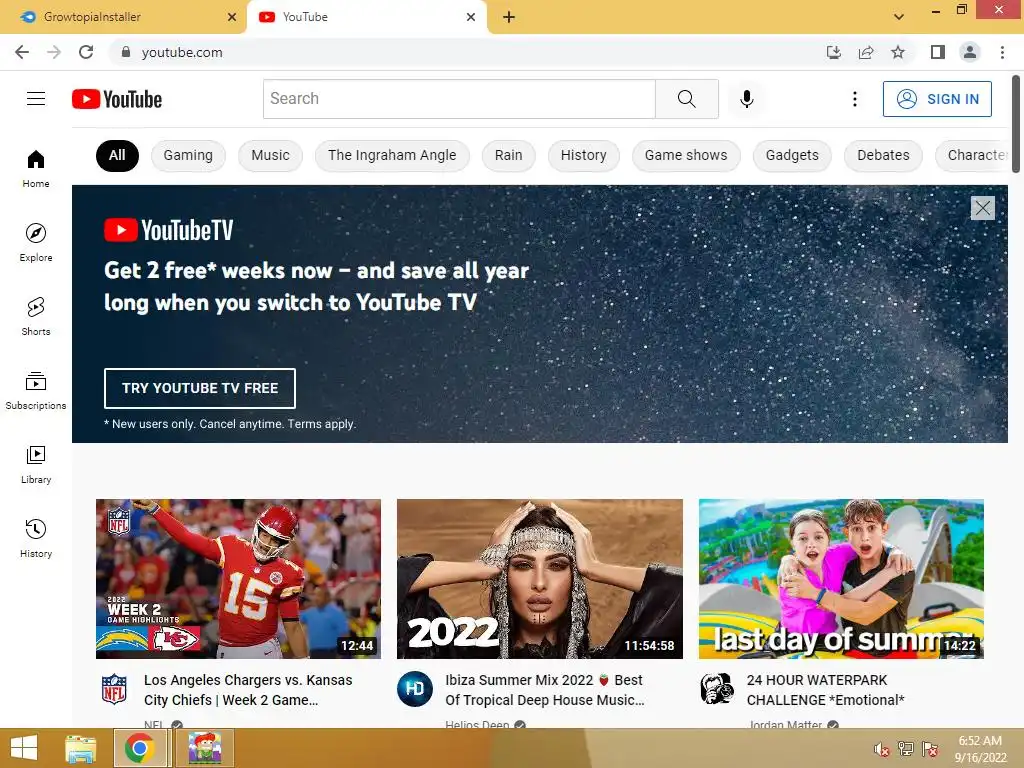Switch to the GrowtopiaInstaller tab
The height and width of the screenshot is (768, 1024).
point(124,17)
